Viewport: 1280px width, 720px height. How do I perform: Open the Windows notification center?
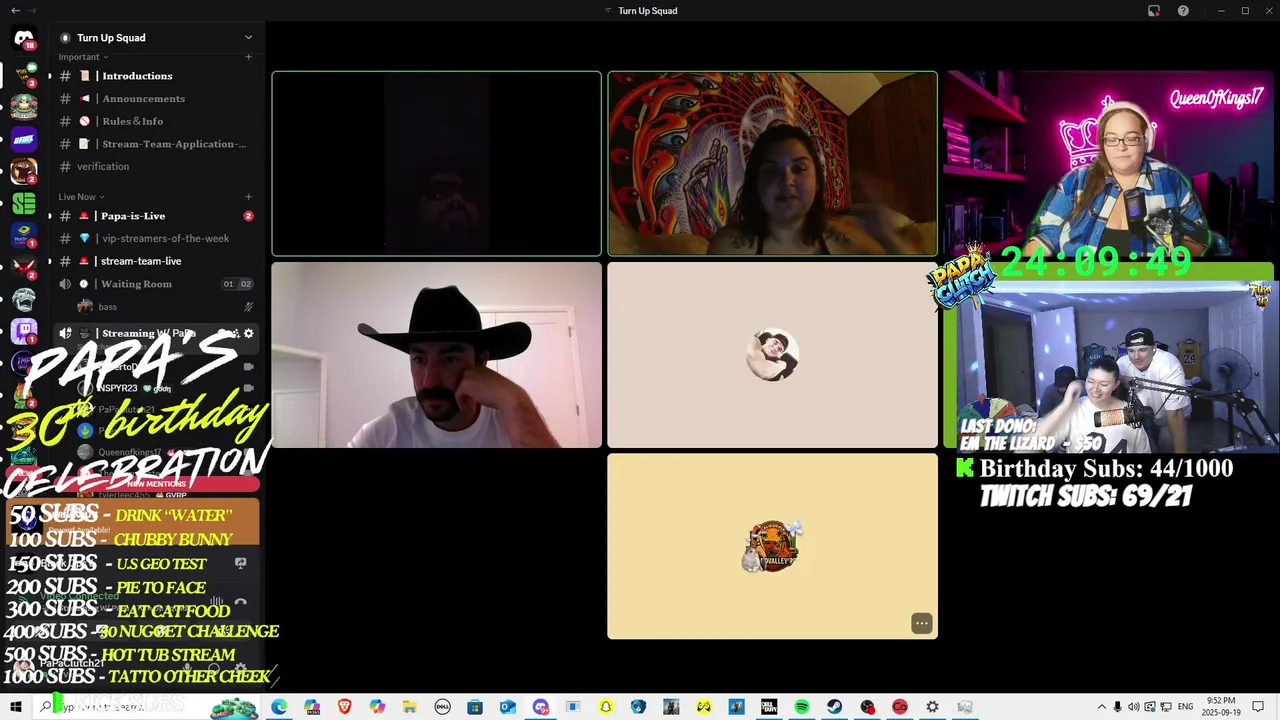pyautogui.click(x=1258, y=707)
